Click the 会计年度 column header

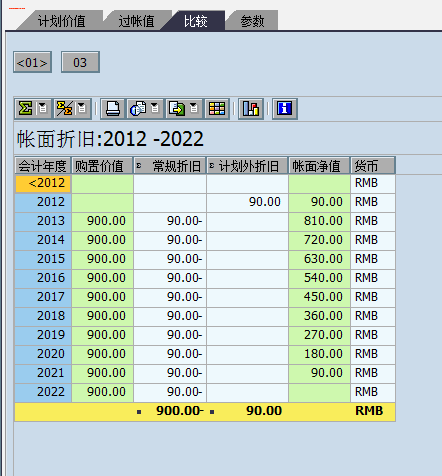(x=43, y=166)
